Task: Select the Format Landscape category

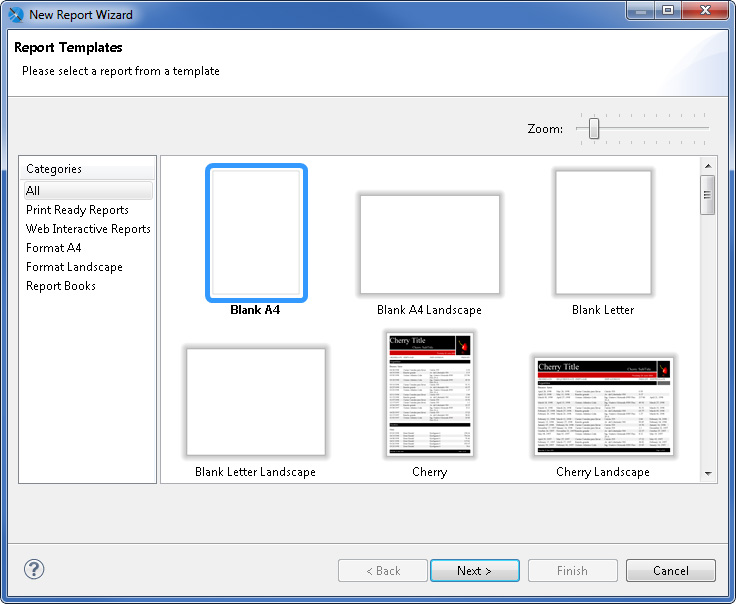Action: 74,267
